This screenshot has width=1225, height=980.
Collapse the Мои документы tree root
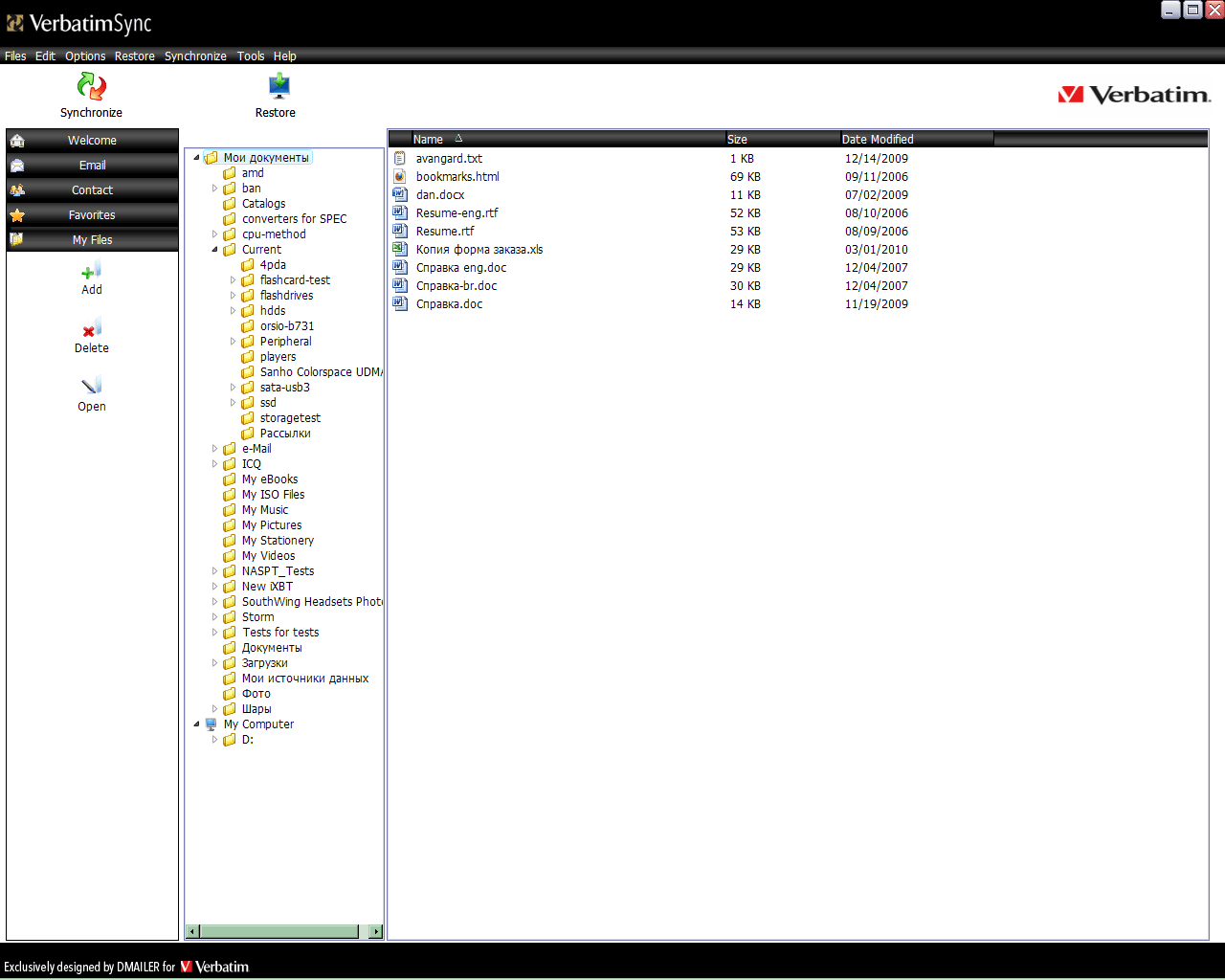pyautogui.click(x=196, y=158)
